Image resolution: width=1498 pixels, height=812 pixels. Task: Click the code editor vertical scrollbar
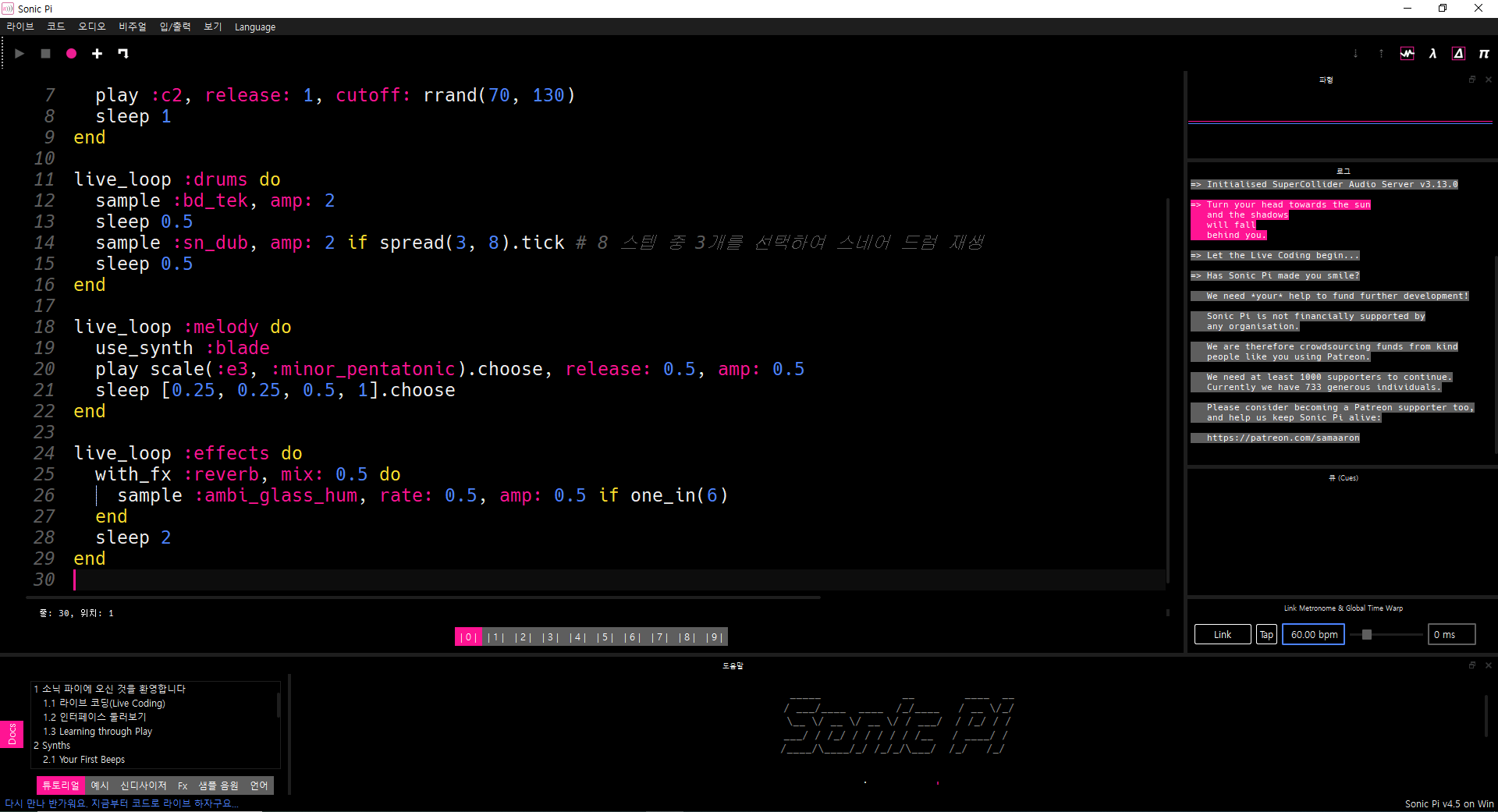[1168, 390]
